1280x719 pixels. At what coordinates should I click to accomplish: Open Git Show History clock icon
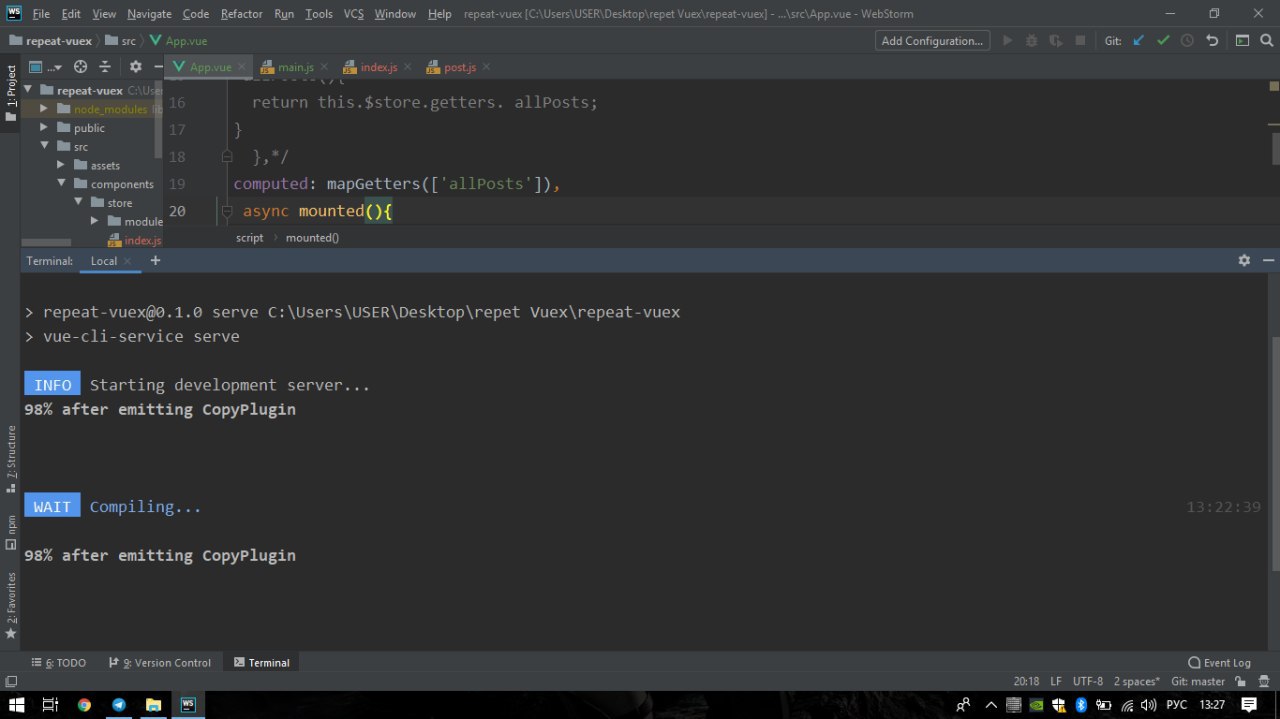coord(1187,41)
